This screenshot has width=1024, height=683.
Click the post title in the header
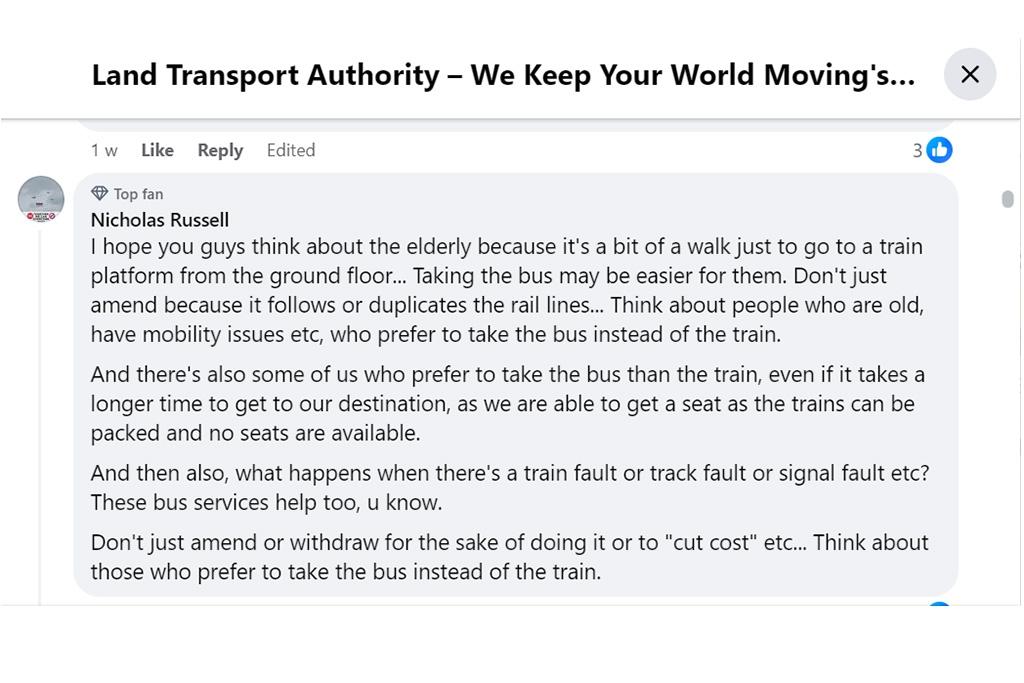click(x=503, y=75)
